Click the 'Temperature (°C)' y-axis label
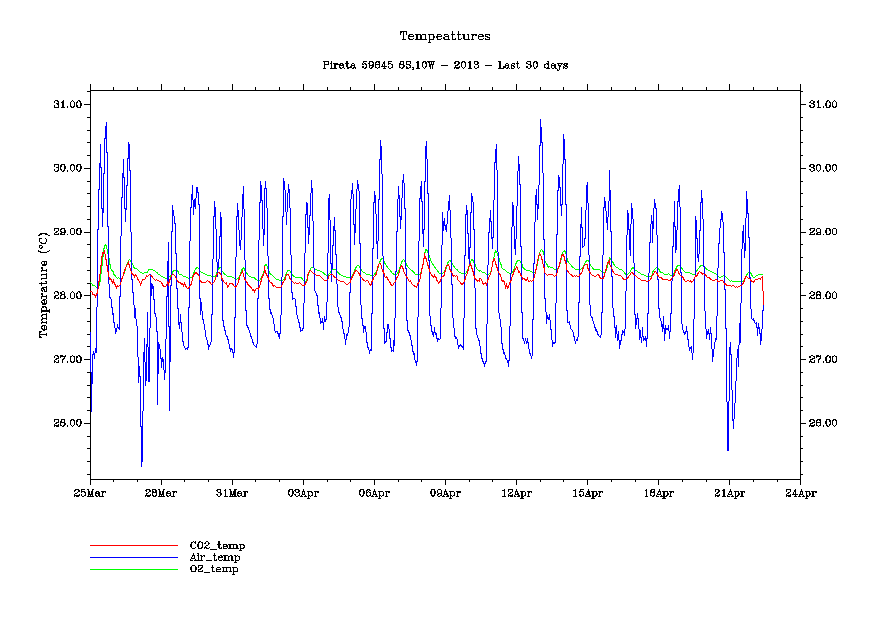 coord(43,286)
